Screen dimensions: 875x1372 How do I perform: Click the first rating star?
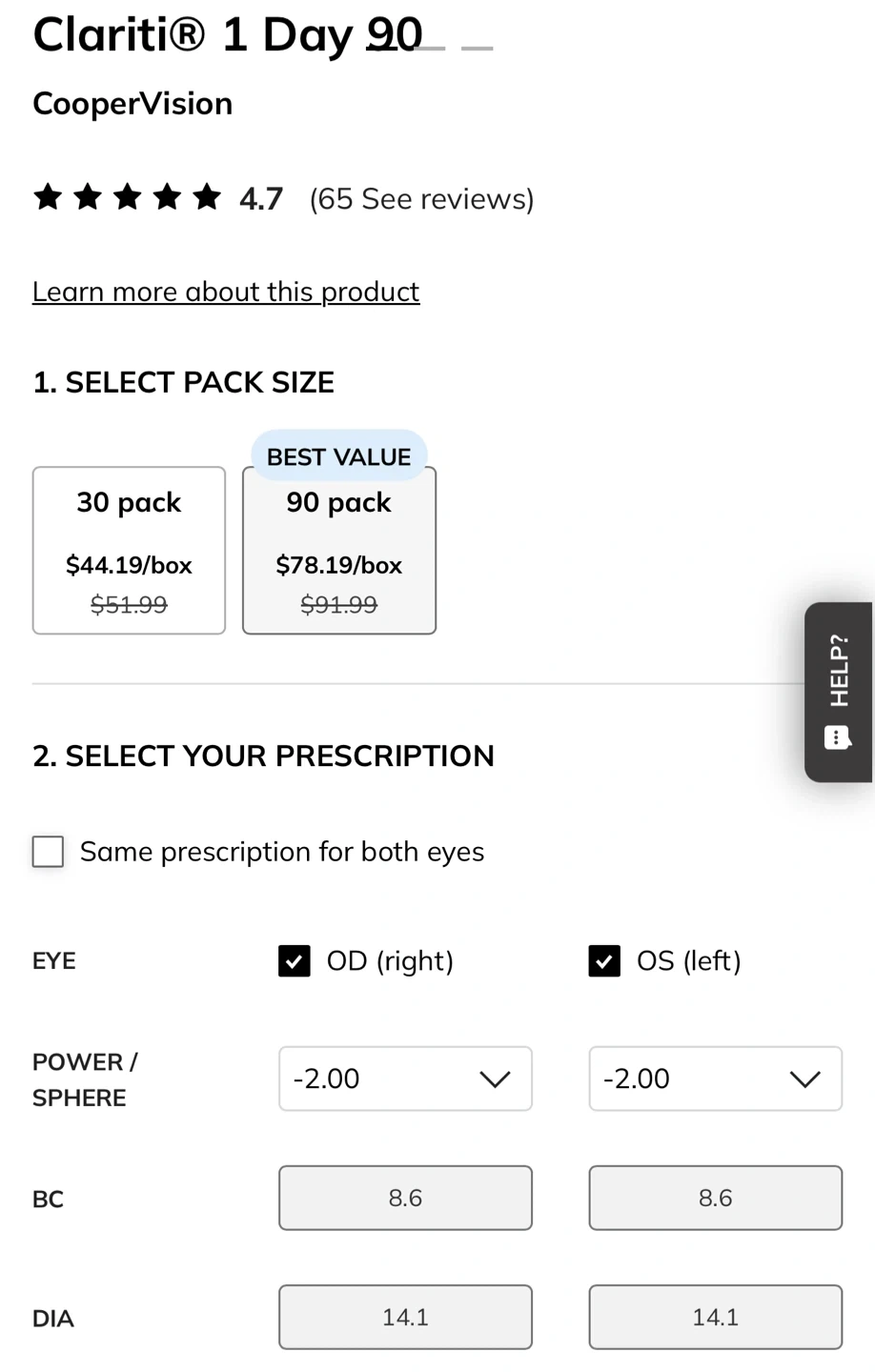coord(48,197)
